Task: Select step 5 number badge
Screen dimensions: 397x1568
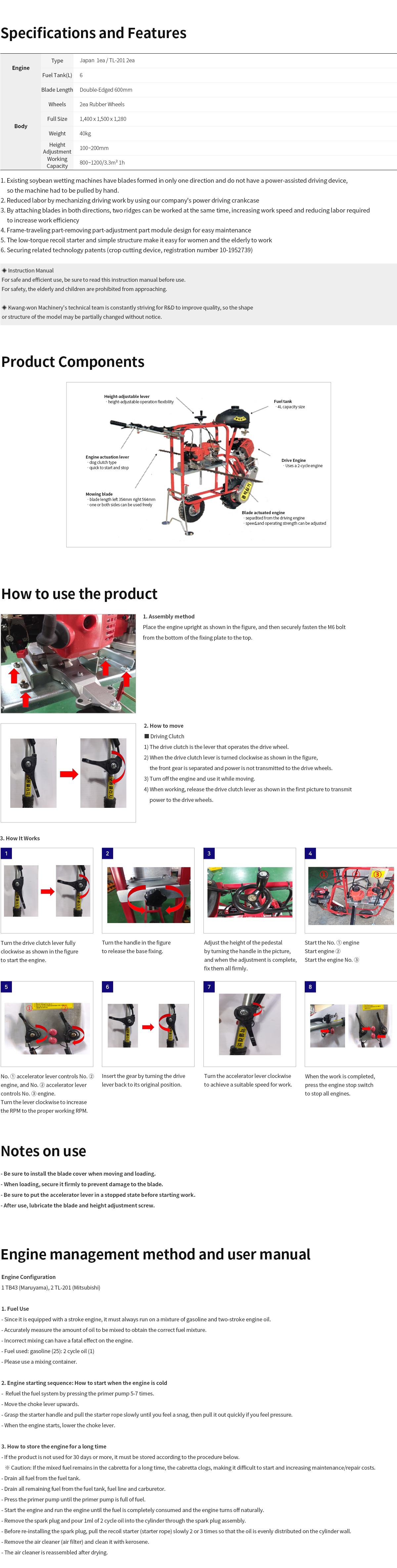Action: [x=6, y=987]
